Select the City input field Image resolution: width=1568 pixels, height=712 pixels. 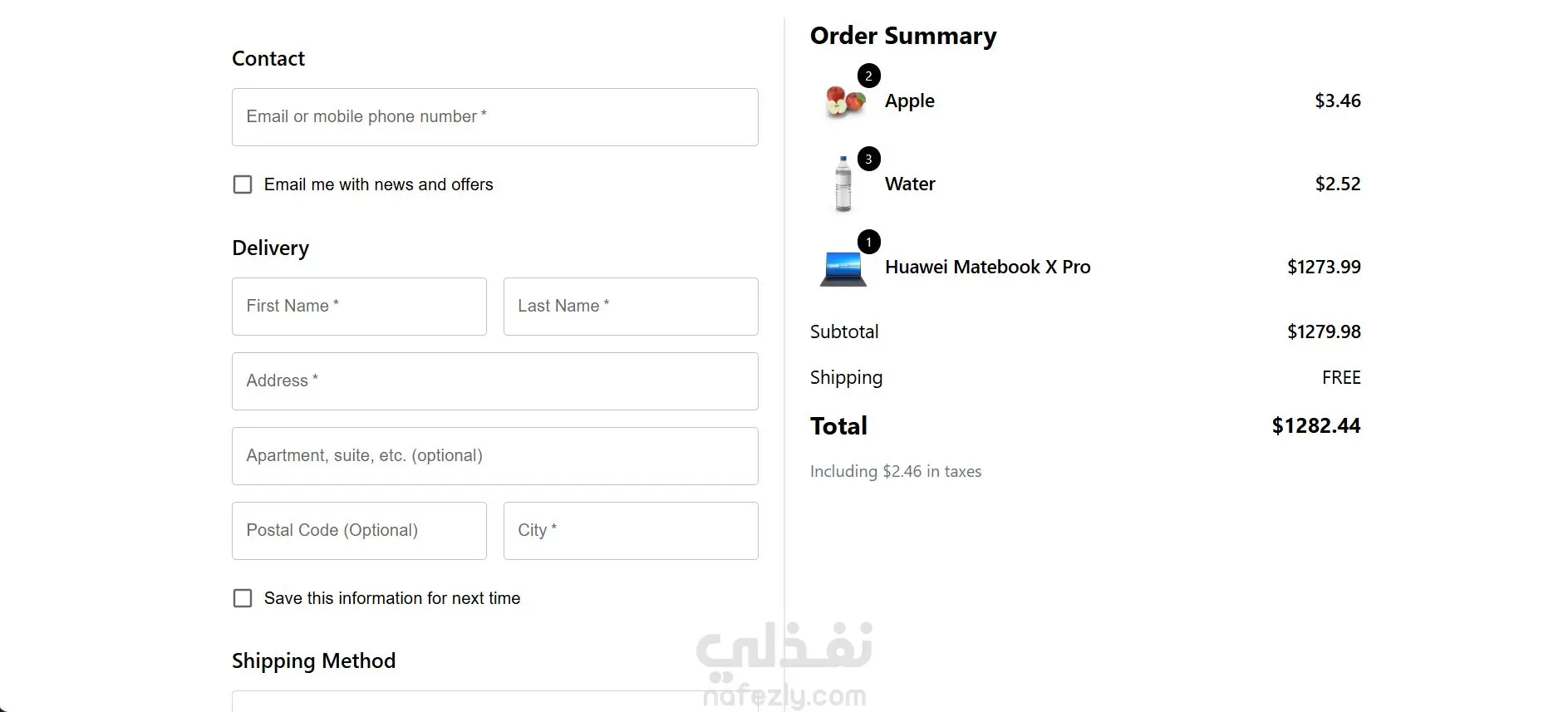(x=630, y=531)
